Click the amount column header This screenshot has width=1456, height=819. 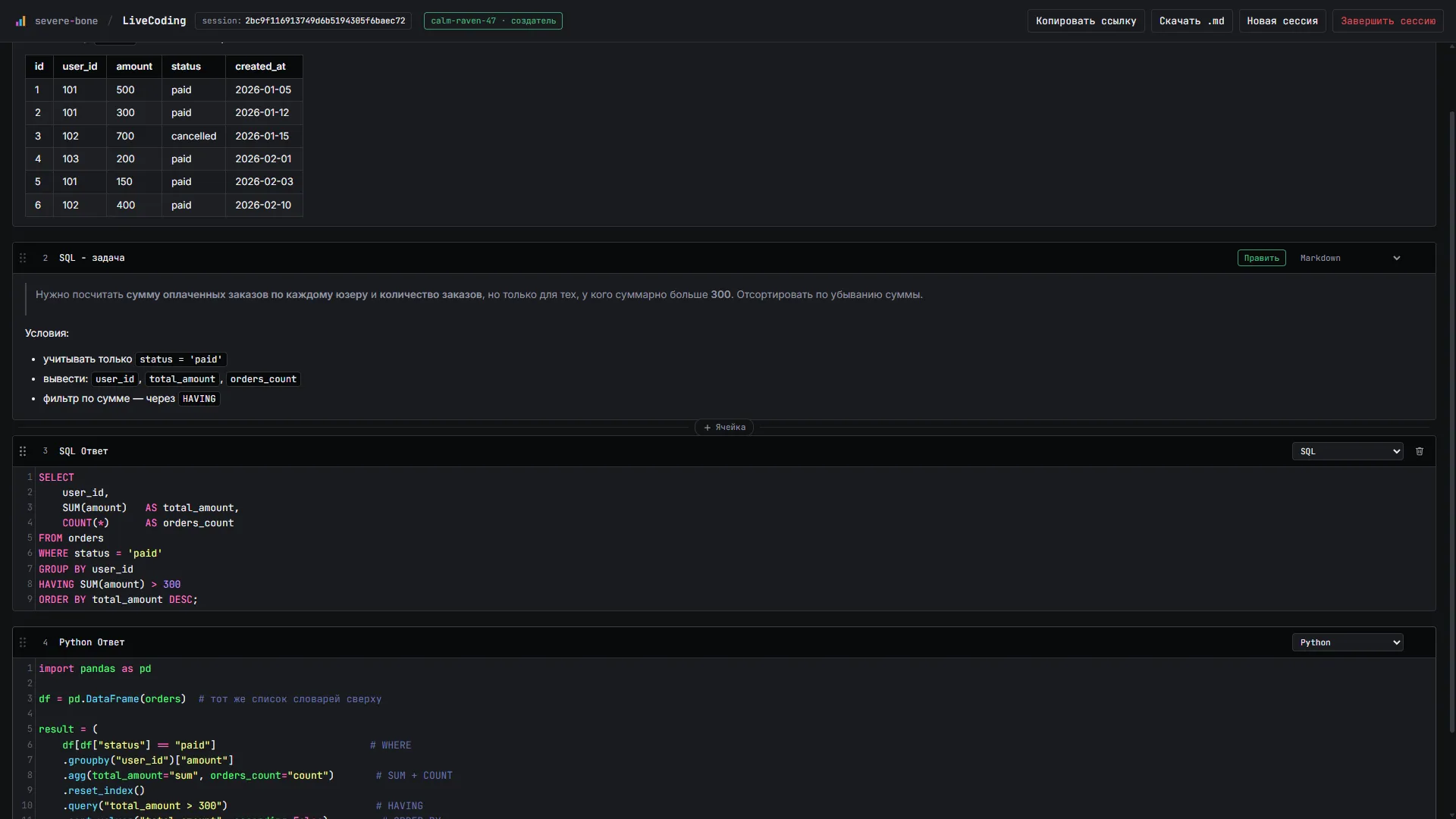(x=134, y=67)
